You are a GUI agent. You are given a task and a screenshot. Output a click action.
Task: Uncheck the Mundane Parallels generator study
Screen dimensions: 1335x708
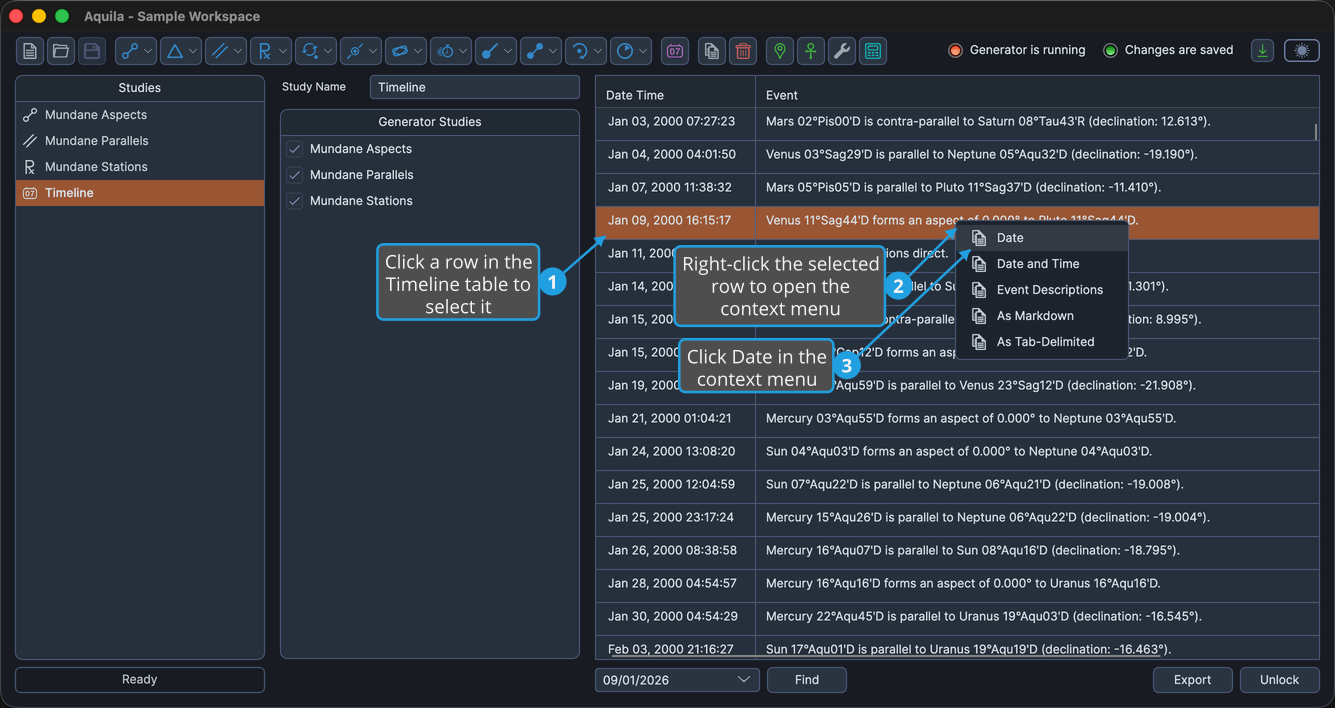point(295,175)
